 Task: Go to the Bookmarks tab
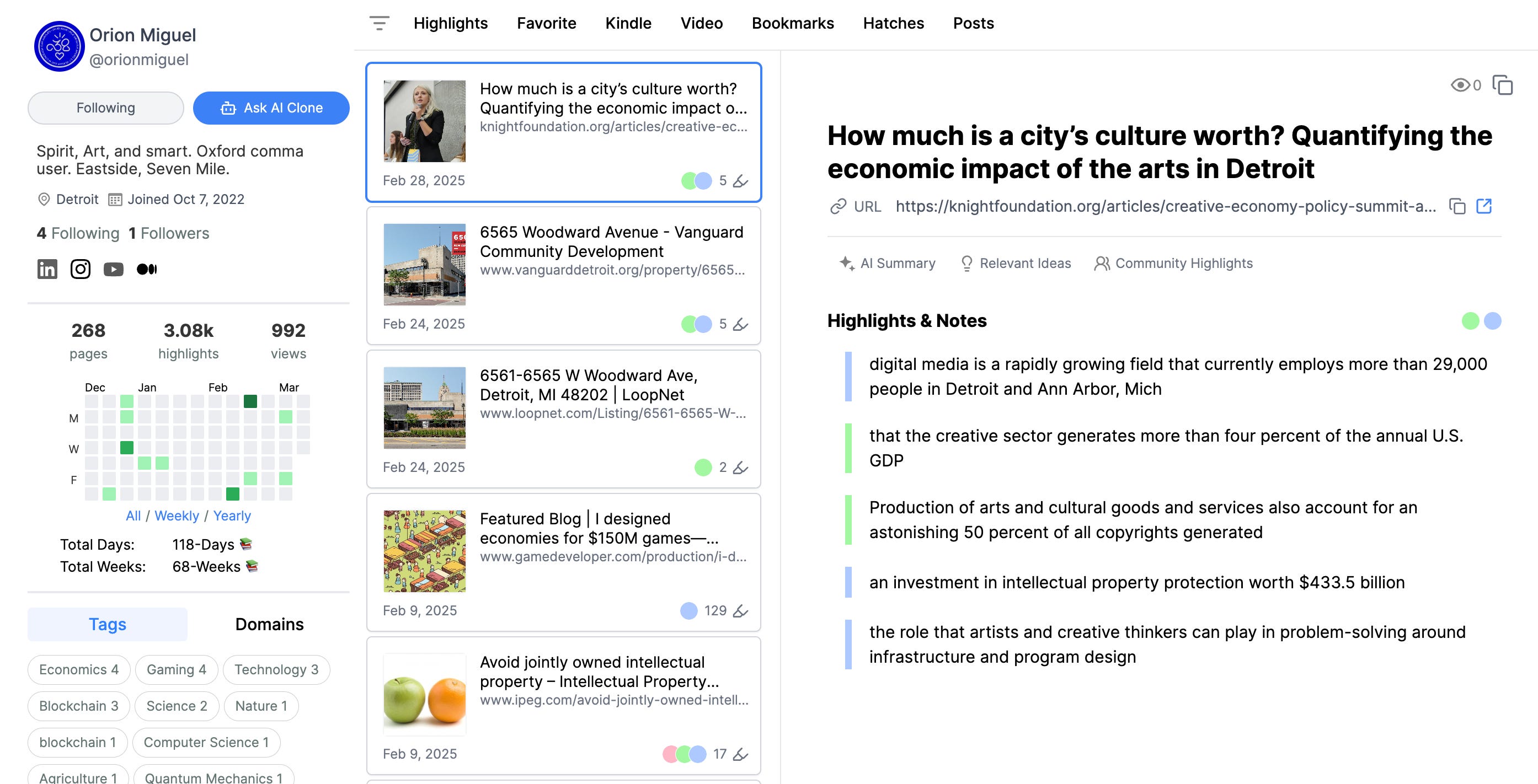[x=792, y=23]
